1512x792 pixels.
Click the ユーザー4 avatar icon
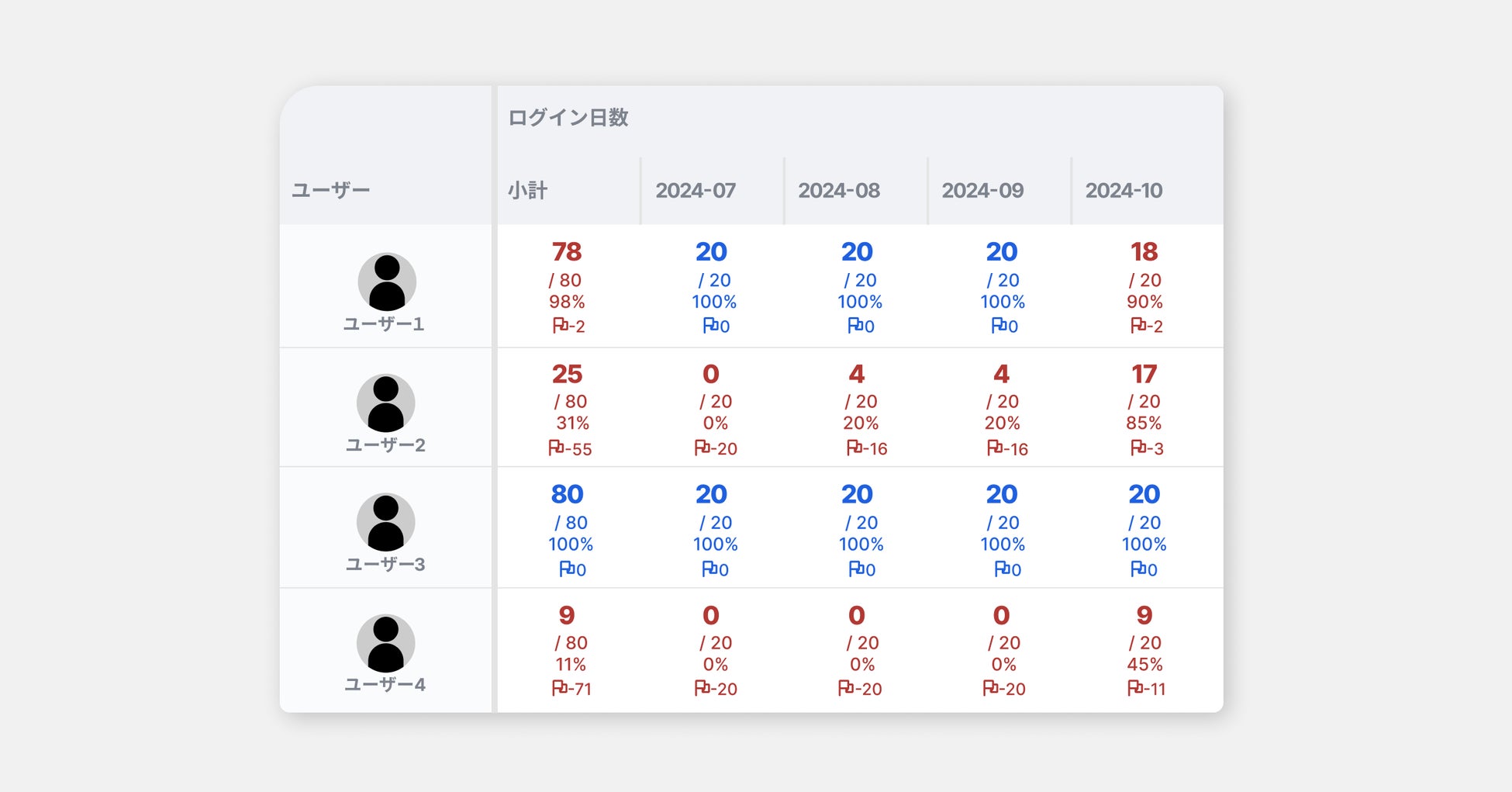[x=385, y=643]
